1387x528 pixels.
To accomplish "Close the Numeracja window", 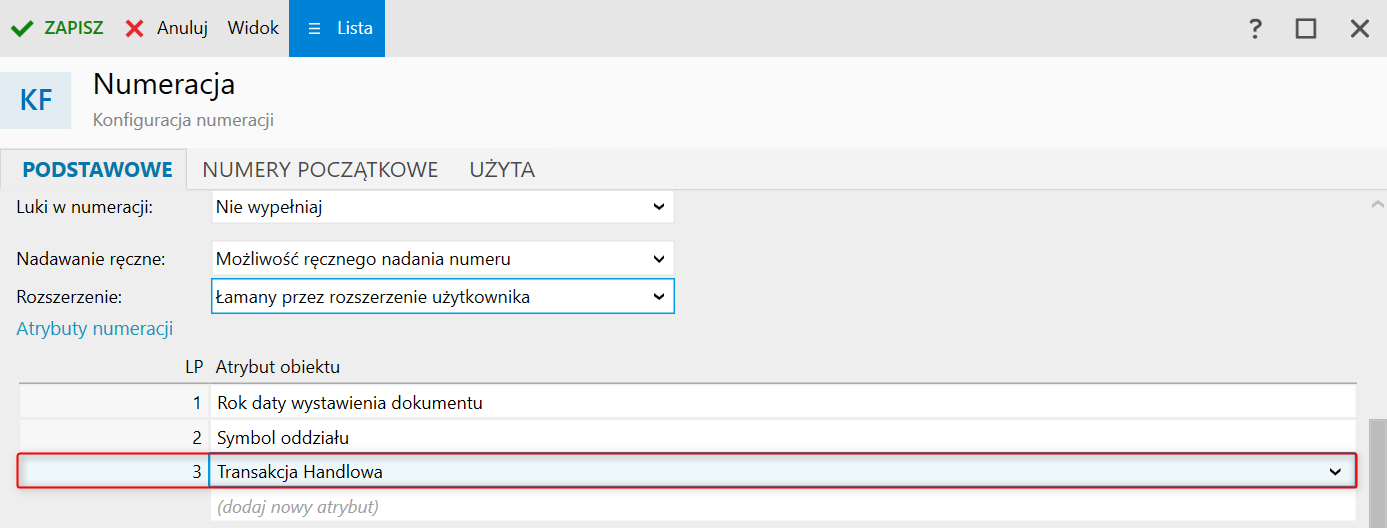I will tap(1360, 28).
